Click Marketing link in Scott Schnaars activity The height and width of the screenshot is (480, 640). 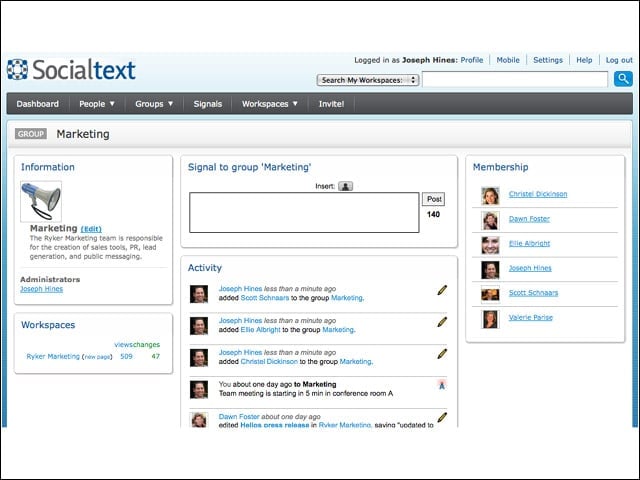tap(347, 298)
